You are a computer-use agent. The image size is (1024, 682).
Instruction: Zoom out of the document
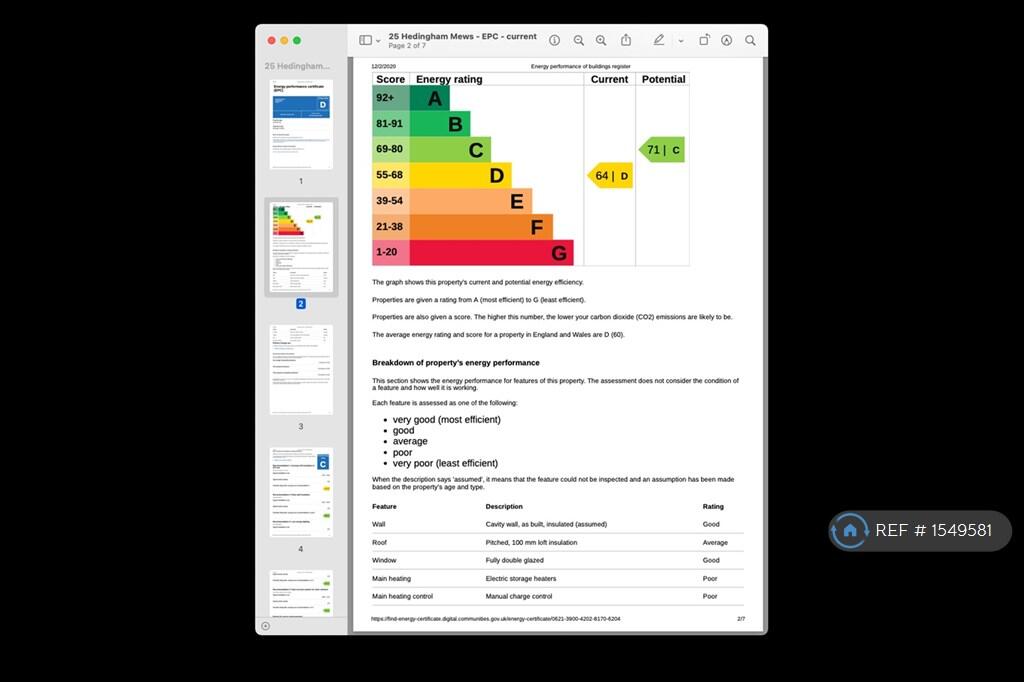579,40
